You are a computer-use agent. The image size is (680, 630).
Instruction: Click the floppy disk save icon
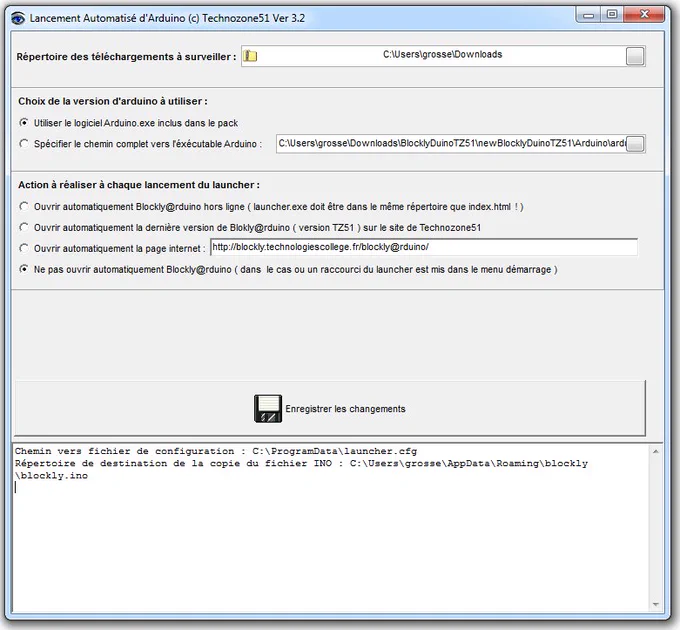tap(268, 408)
